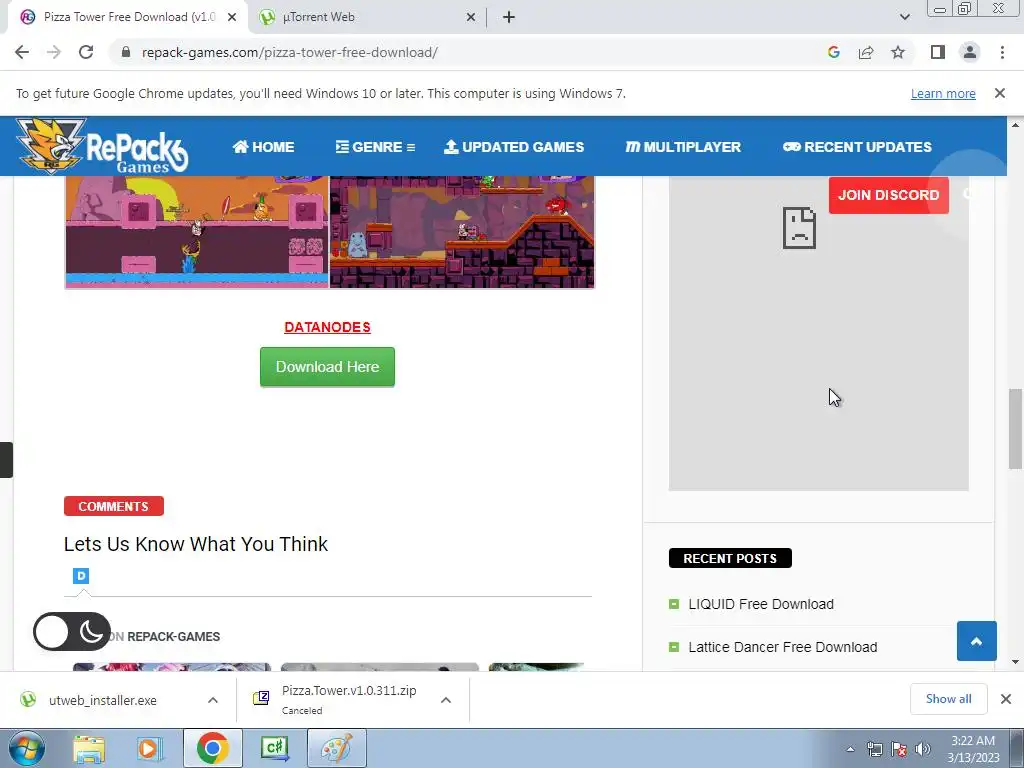The height and width of the screenshot is (768, 1024).
Task: Click Show all downloads
Action: [948, 699]
